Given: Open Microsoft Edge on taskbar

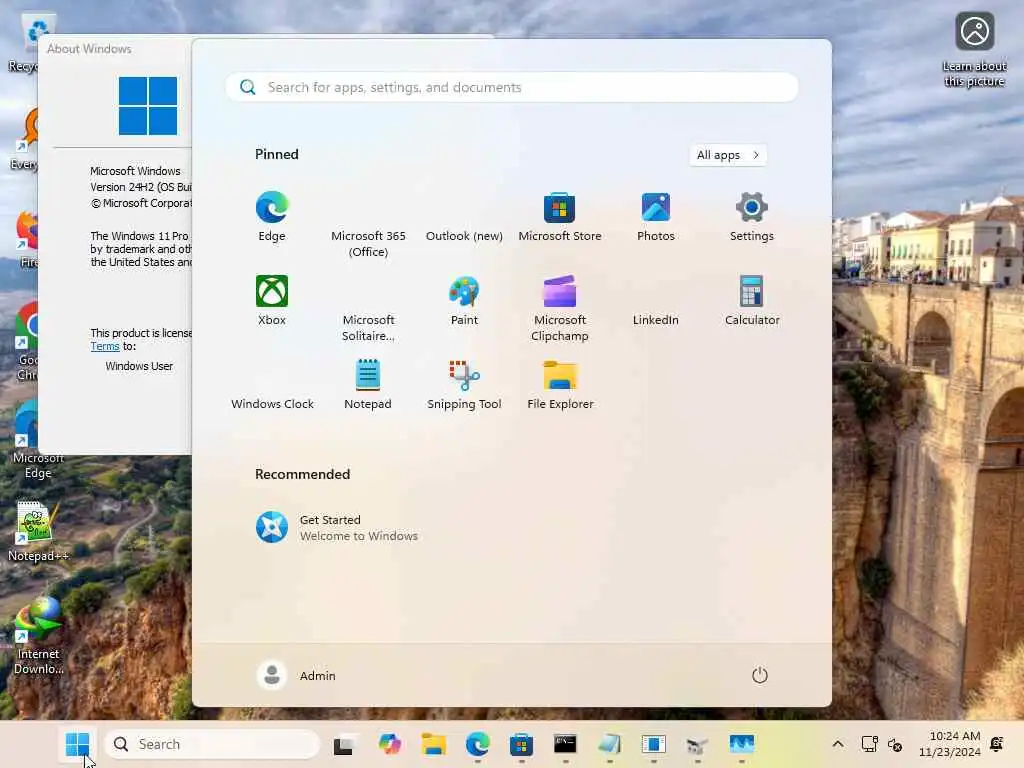Looking at the screenshot, I should [x=477, y=744].
